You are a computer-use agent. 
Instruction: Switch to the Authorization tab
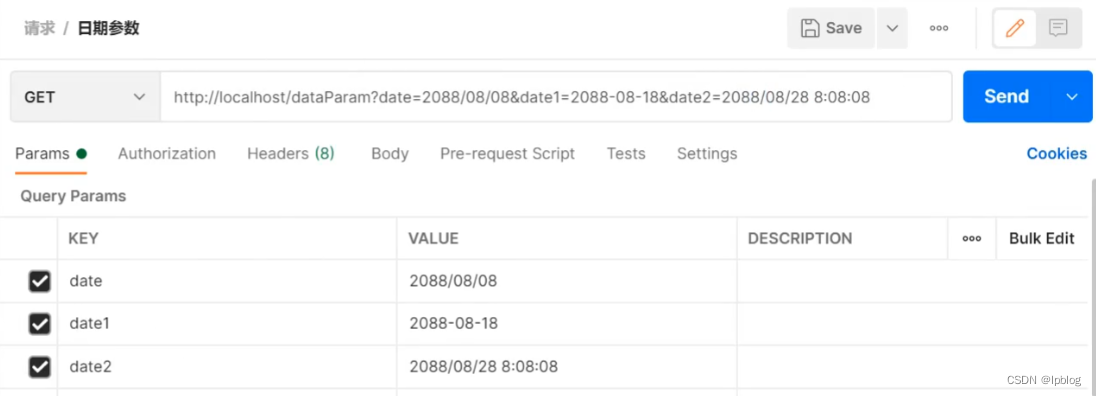tap(167, 154)
